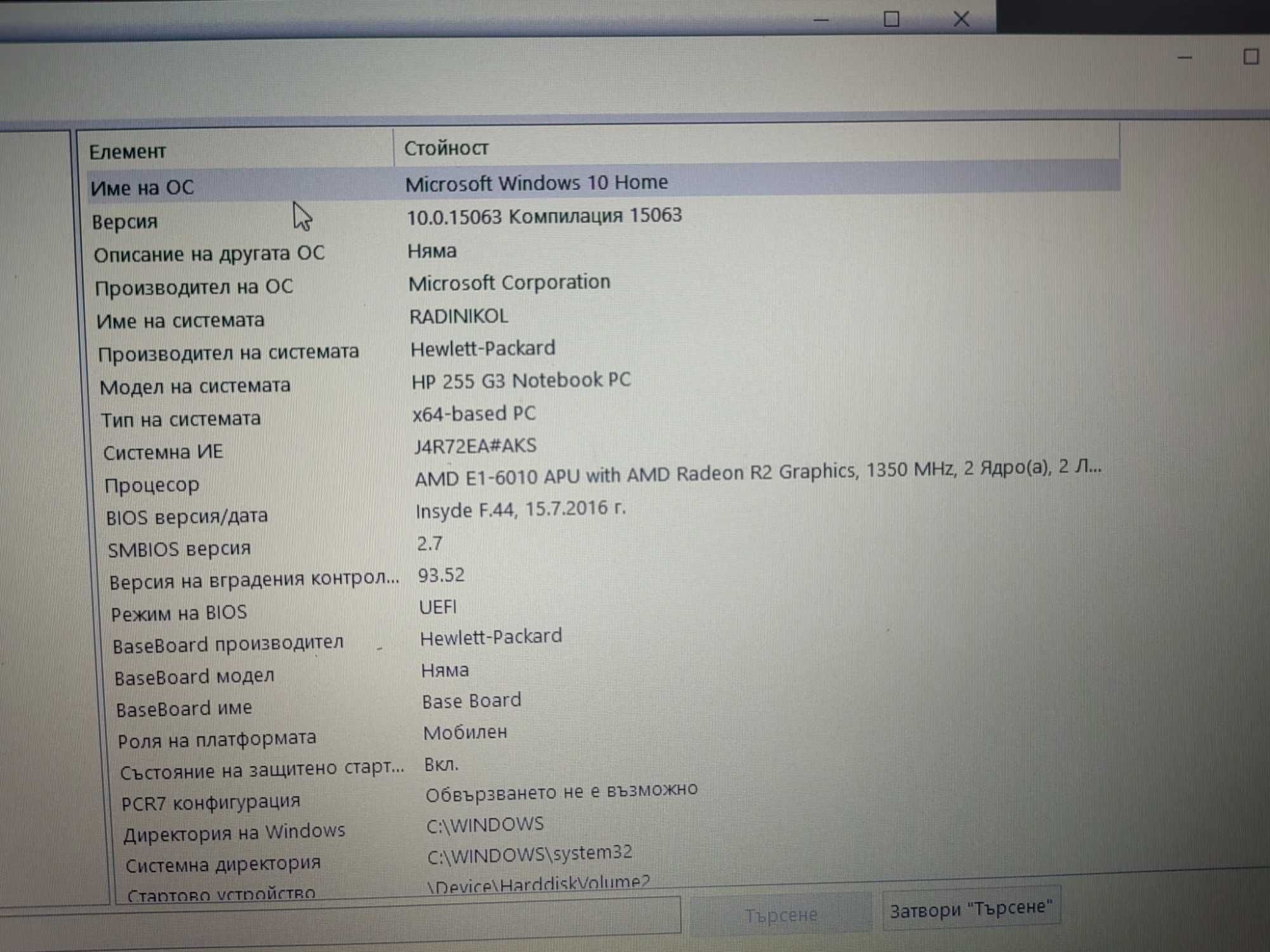Image resolution: width=1270 pixels, height=952 pixels.
Task: Click the value J4R72EA#AKS
Action: pos(475,446)
